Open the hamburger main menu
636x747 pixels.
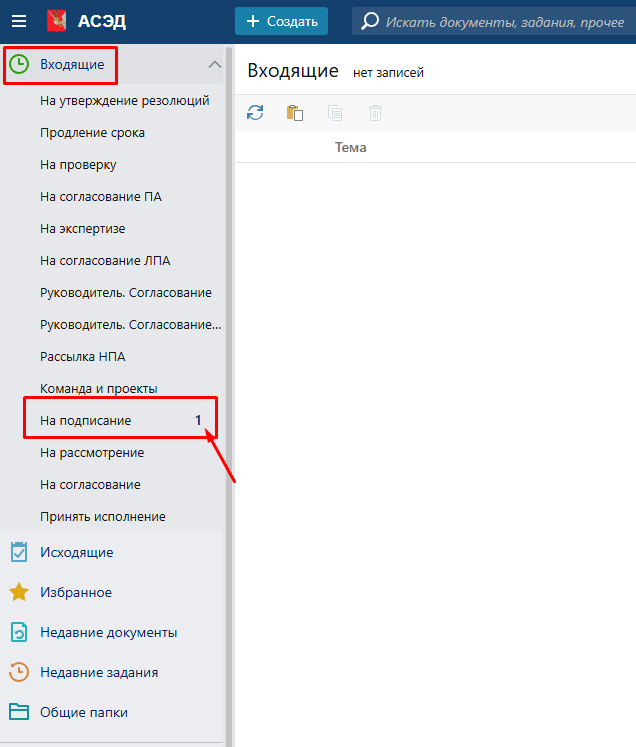click(x=18, y=21)
